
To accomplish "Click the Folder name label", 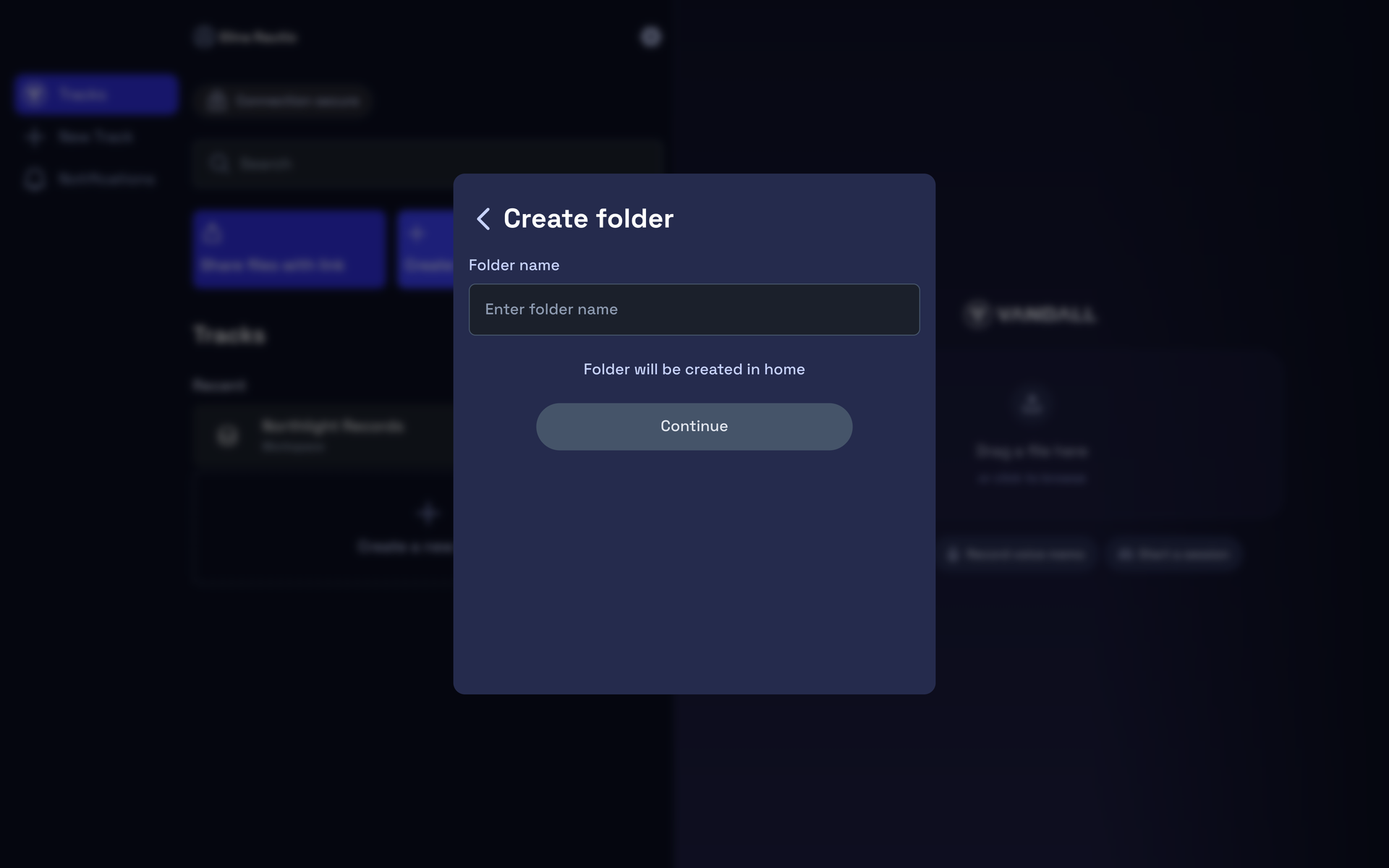I will 514,265.
